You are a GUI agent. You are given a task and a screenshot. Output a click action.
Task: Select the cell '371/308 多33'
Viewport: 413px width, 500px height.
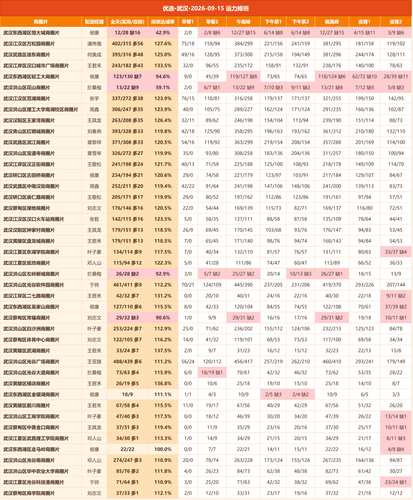(127, 142)
